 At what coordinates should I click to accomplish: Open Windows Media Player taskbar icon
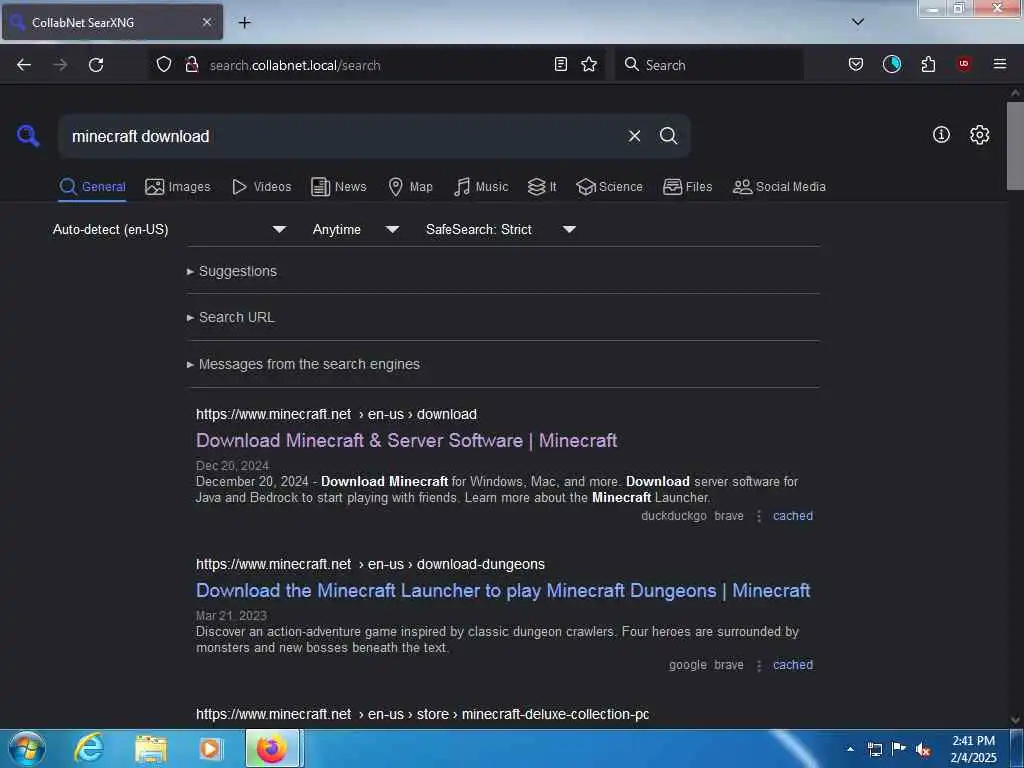coord(210,749)
